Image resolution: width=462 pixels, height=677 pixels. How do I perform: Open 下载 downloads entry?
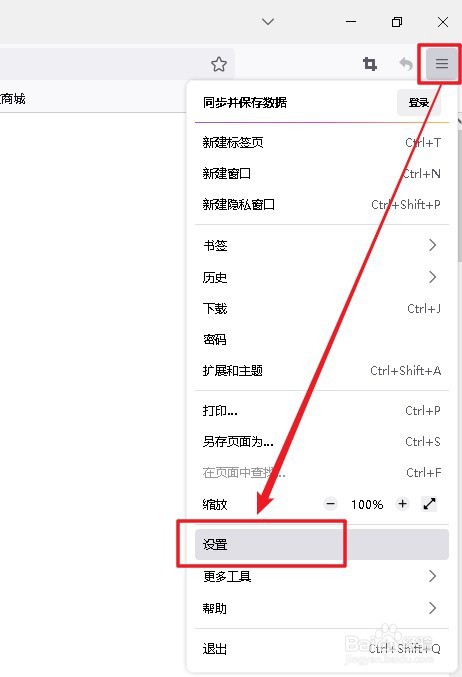tap(322, 308)
